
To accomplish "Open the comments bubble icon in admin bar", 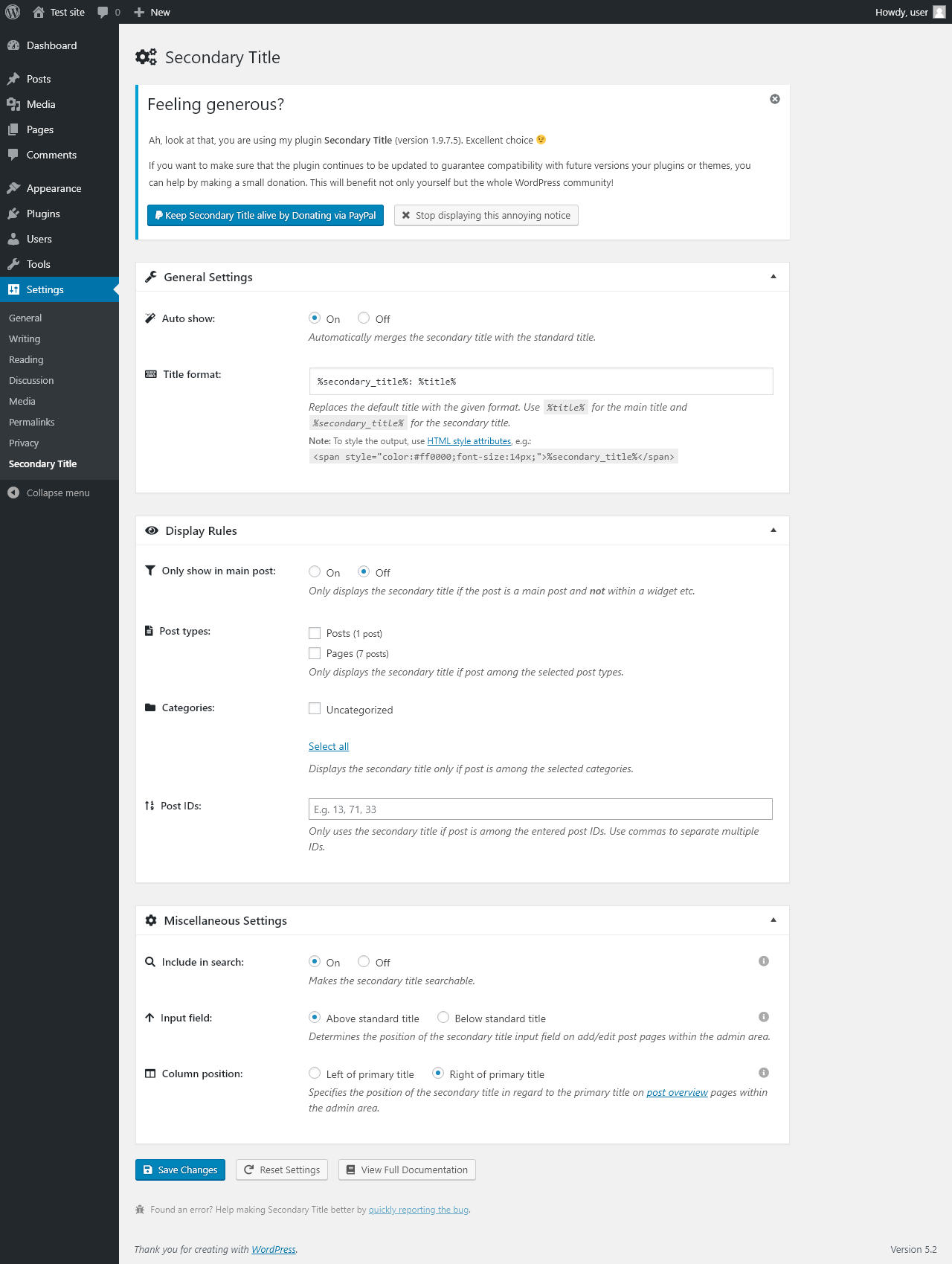I will [x=103, y=12].
